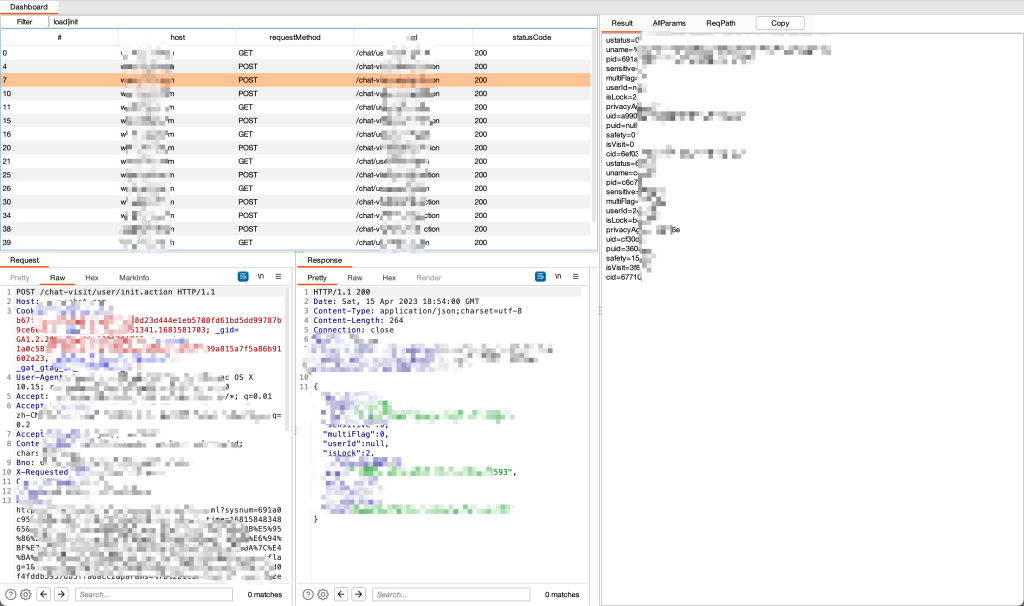
Task: Open search settings gear in Request panel
Action: [x=26, y=594]
